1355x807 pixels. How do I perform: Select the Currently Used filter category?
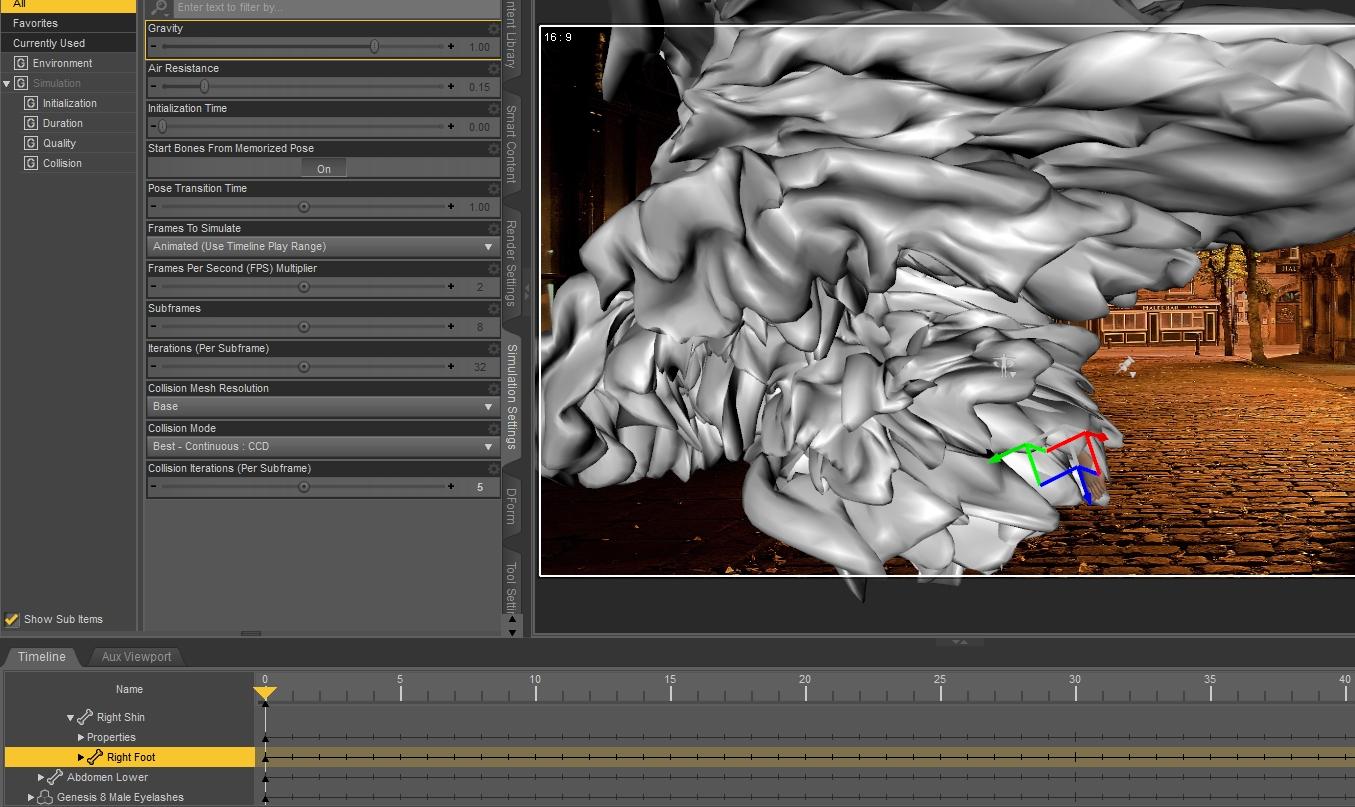pyautogui.click(x=49, y=43)
